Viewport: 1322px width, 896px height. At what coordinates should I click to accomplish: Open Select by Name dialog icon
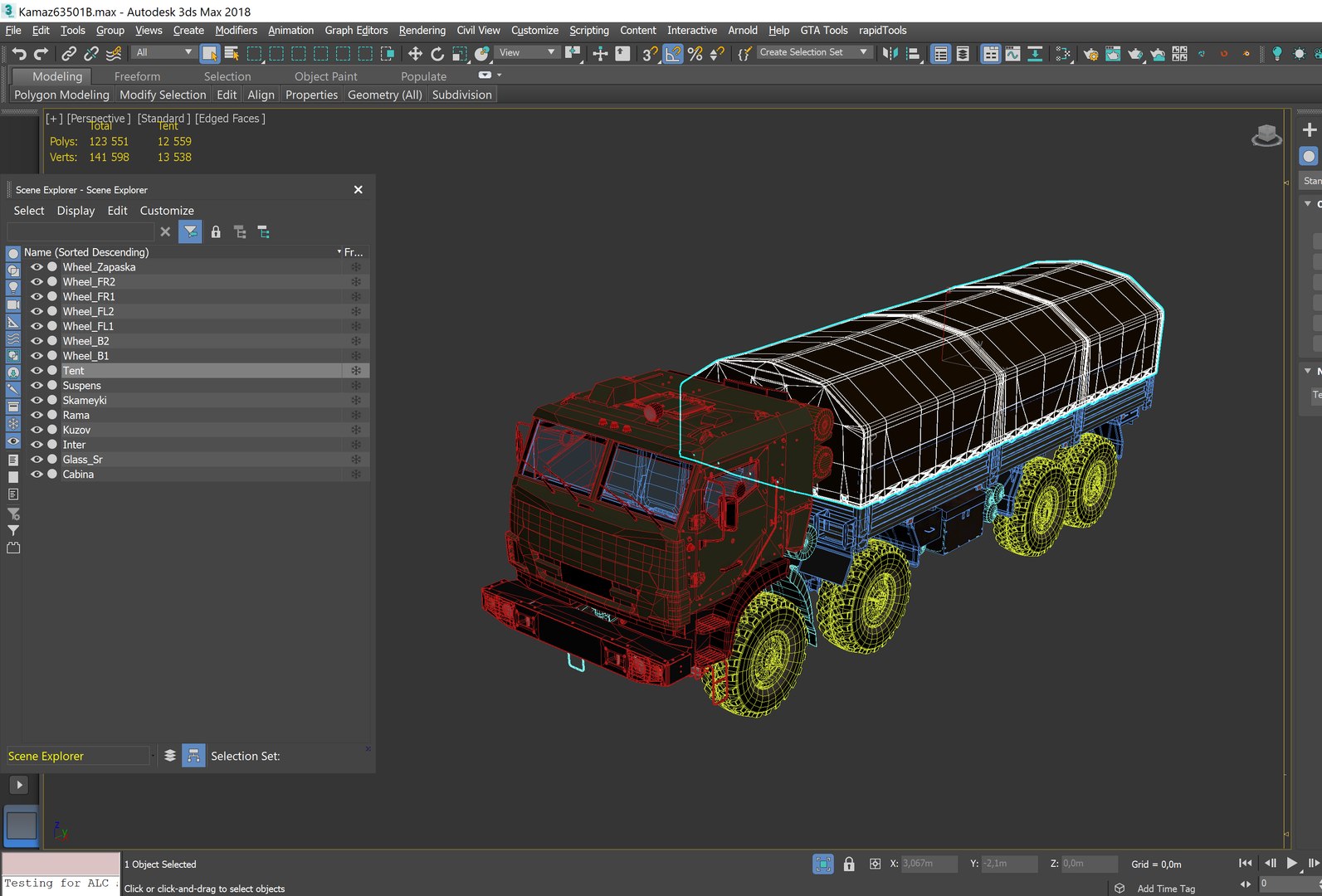tap(232, 54)
